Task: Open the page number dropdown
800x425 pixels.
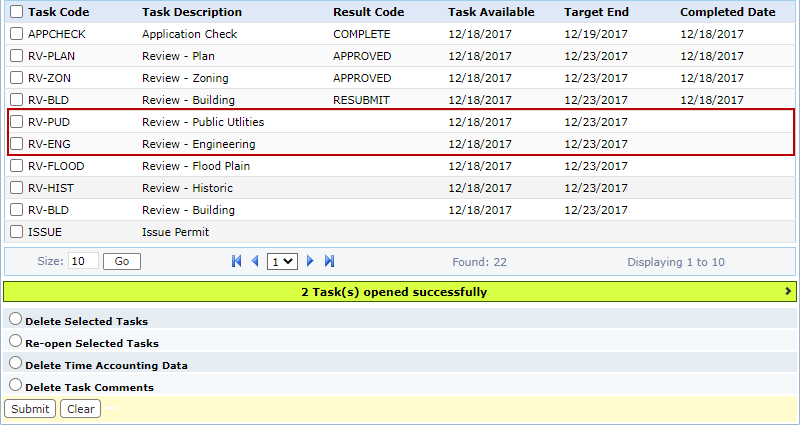Action: tap(282, 261)
